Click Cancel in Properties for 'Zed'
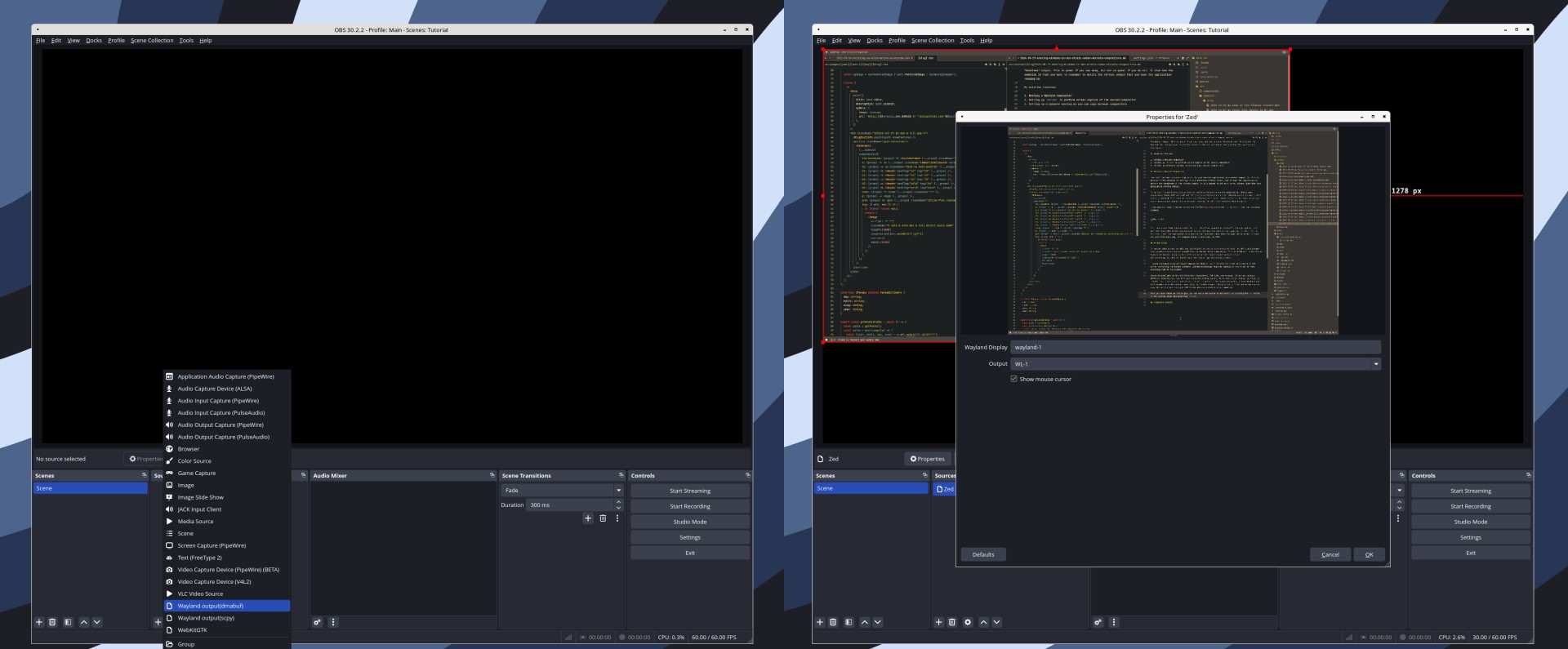1568x649 pixels. point(1330,554)
